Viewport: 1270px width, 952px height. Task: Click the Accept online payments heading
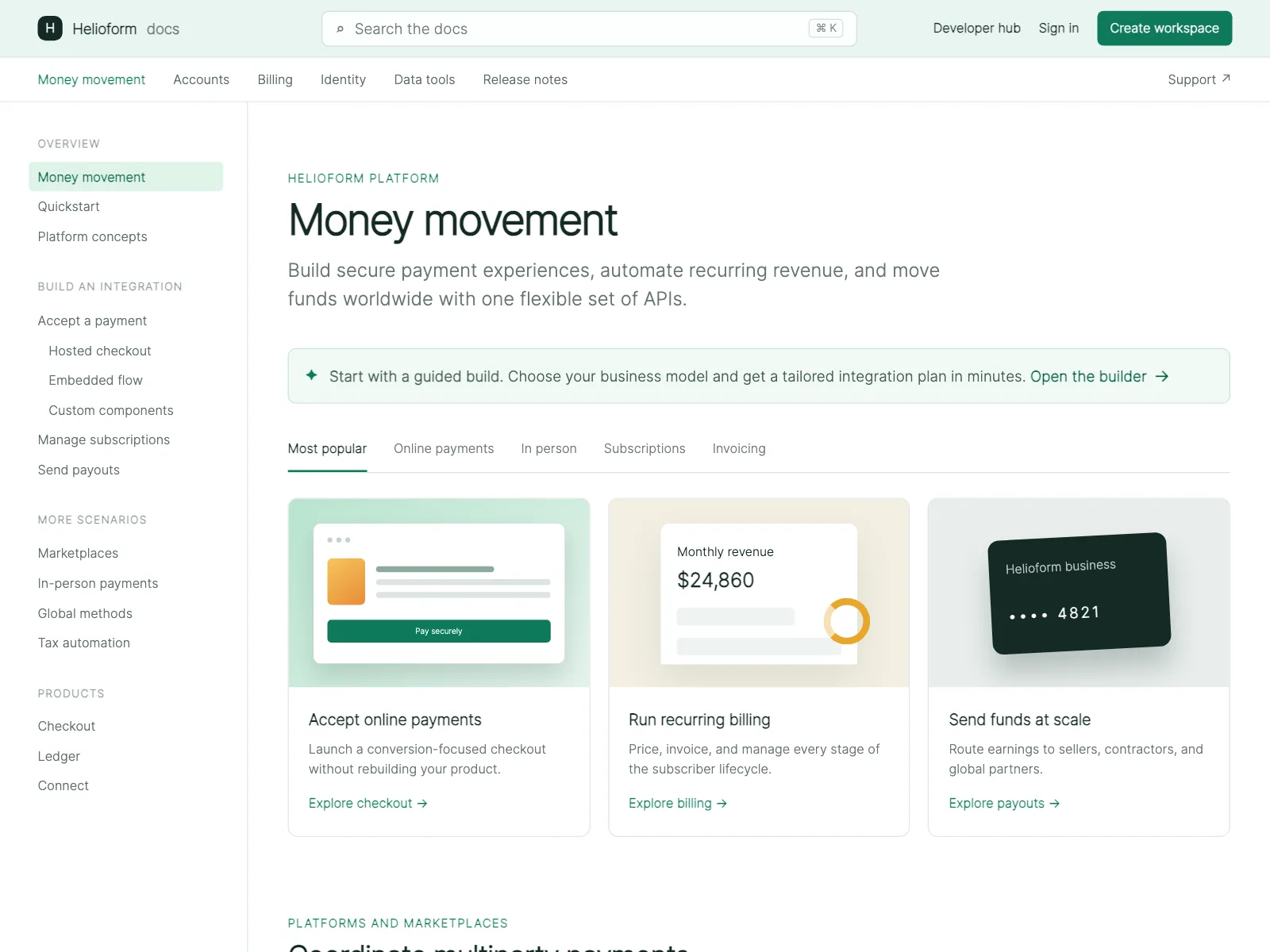tap(394, 720)
